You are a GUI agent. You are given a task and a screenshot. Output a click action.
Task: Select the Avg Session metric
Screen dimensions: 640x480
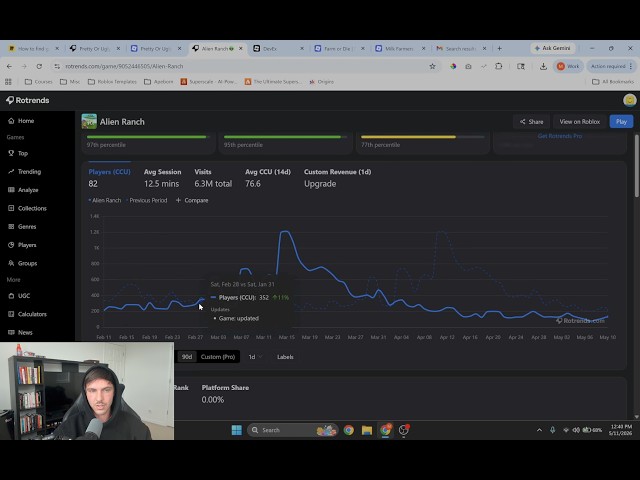[x=162, y=178]
